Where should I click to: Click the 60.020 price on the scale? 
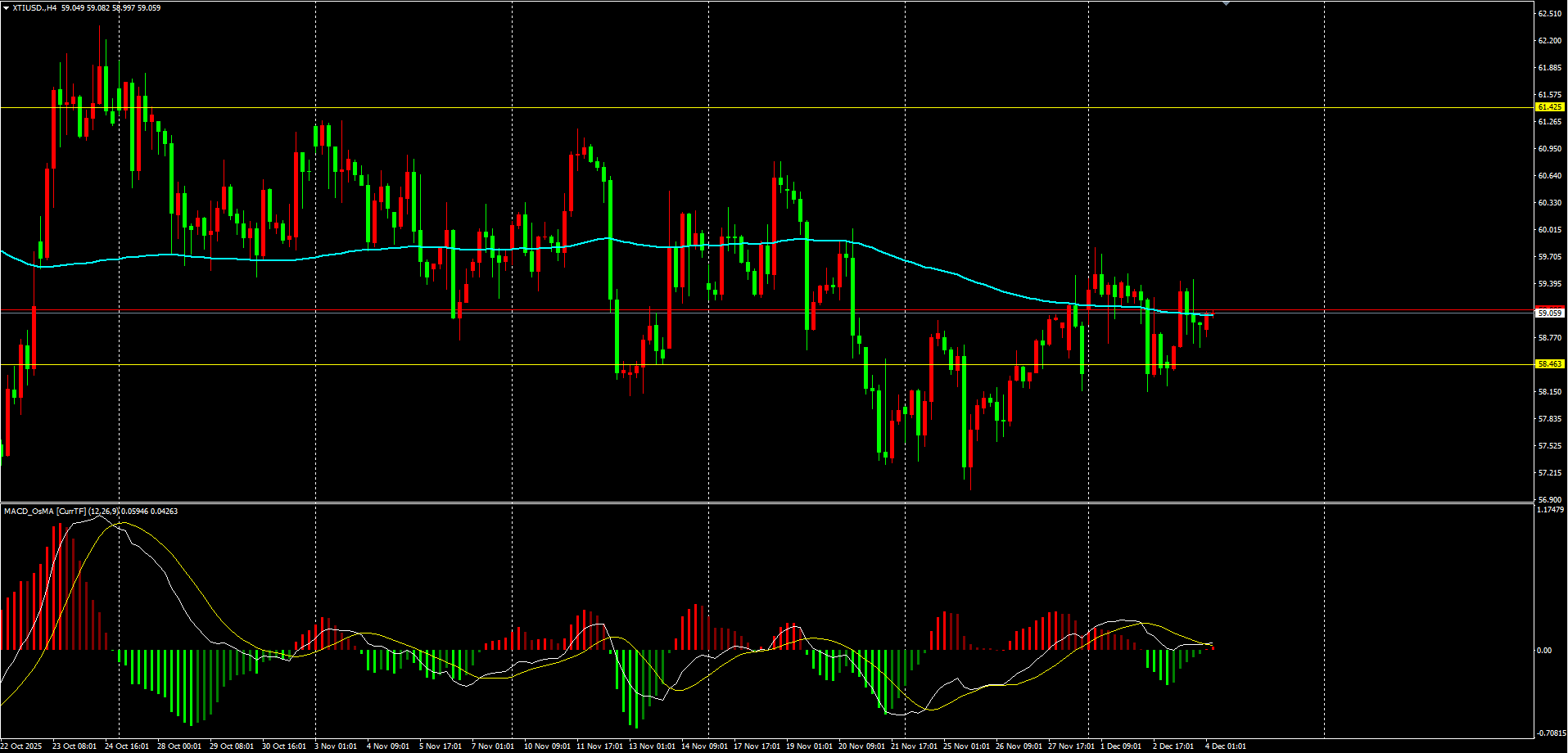click(x=1549, y=230)
